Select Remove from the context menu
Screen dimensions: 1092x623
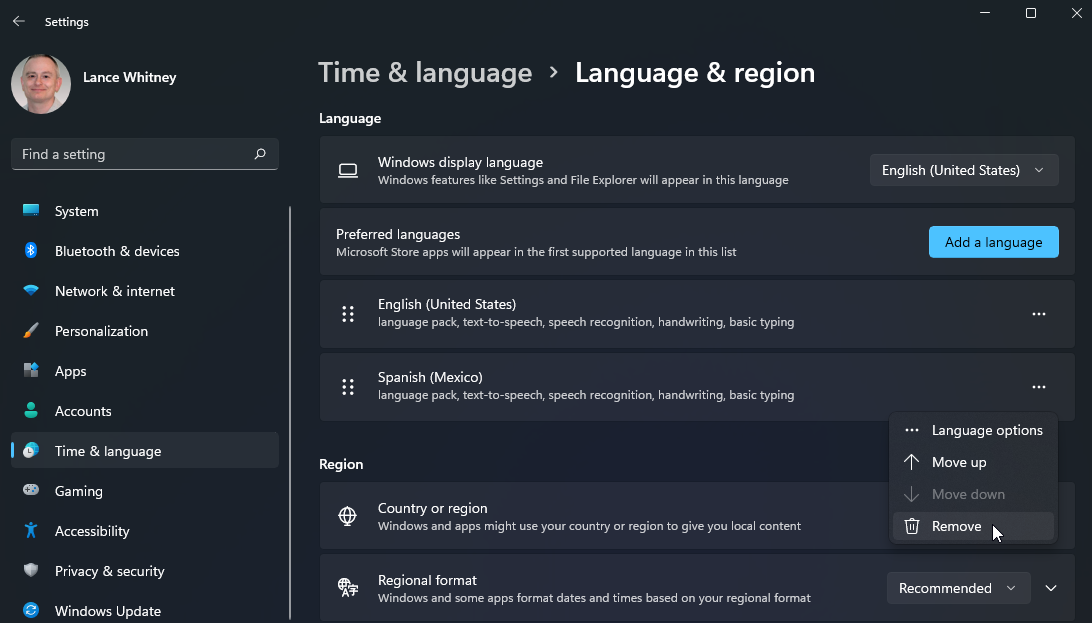pos(956,526)
